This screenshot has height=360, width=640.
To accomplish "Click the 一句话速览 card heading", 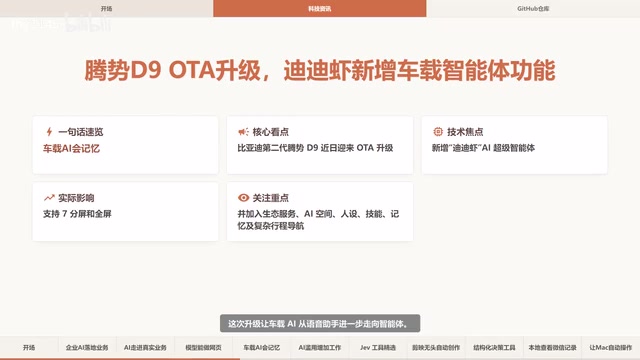I will (x=81, y=132).
